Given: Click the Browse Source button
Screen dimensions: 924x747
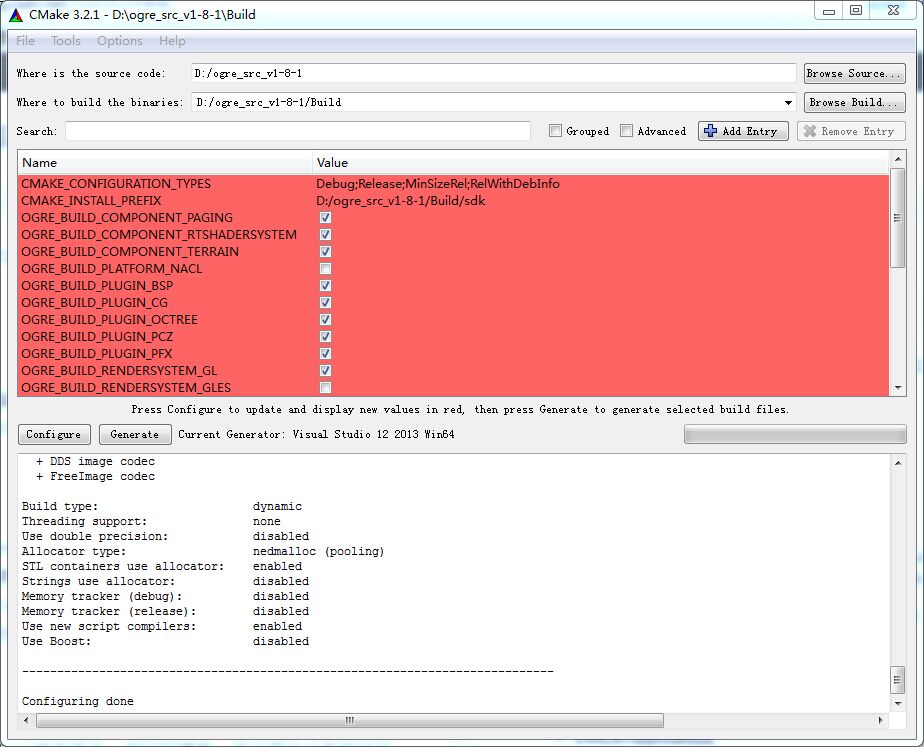Looking at the screenshot, I should (854, 73).
